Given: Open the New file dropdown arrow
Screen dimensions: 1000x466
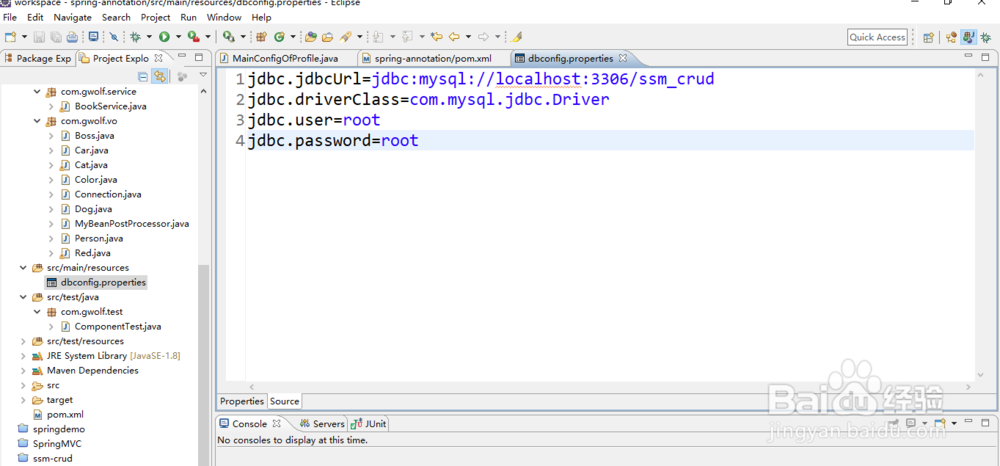Looking at the screenshot, I should tap(24, 37).
